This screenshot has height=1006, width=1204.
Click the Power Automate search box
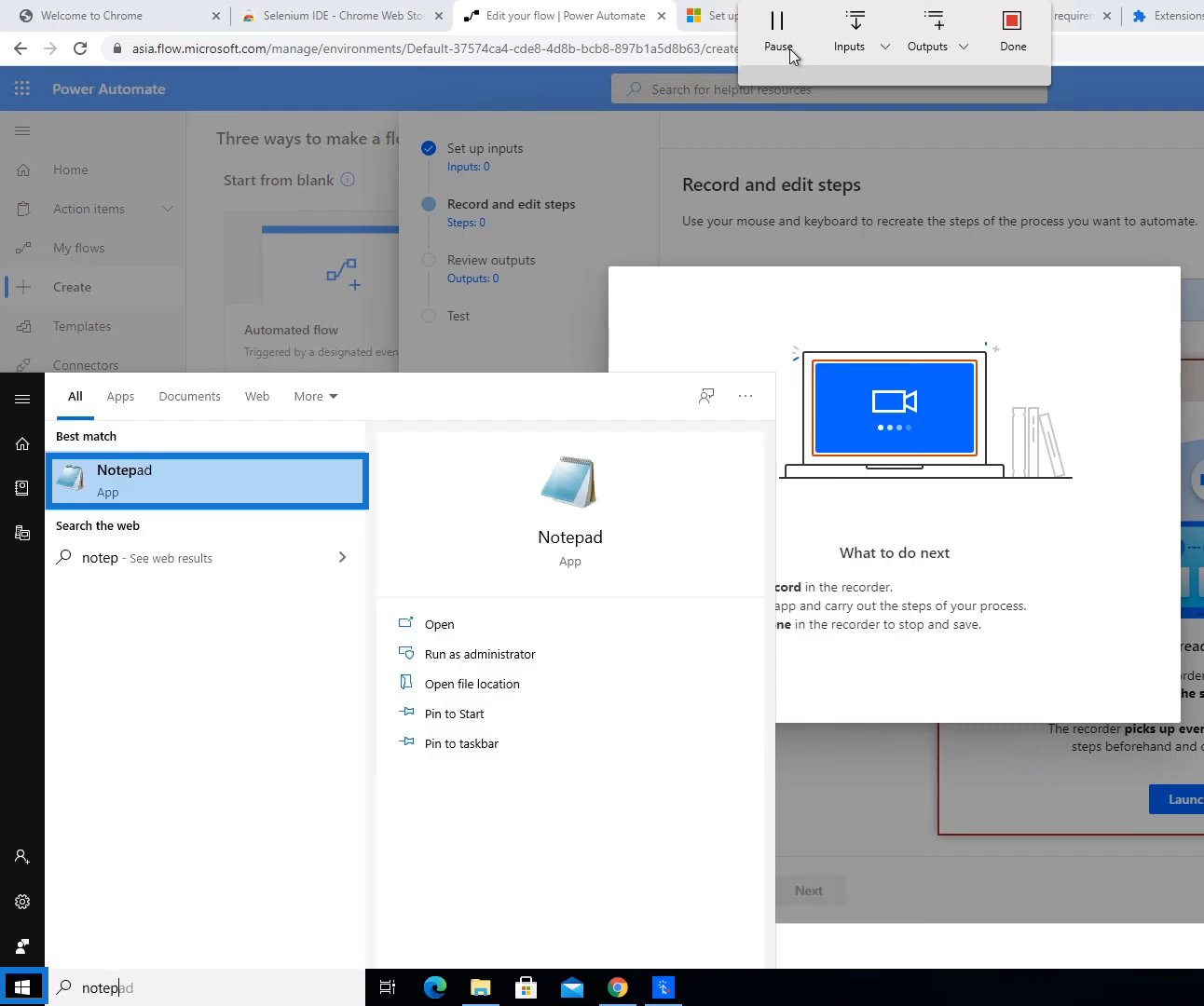[x=829, y=89]
